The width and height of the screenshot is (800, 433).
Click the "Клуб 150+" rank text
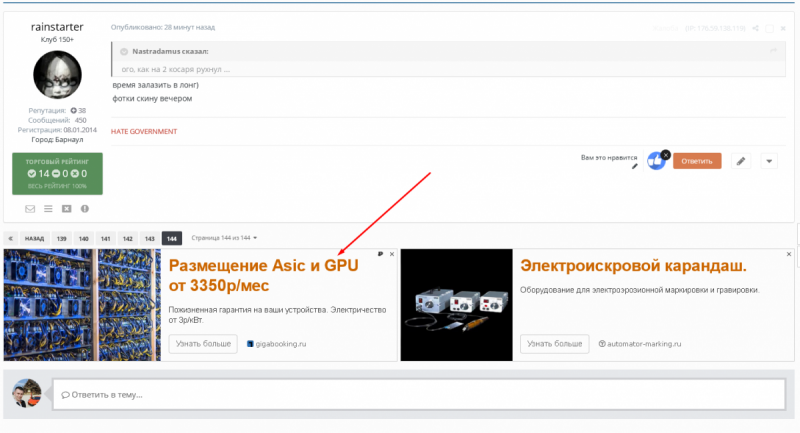tap(57, 40)
